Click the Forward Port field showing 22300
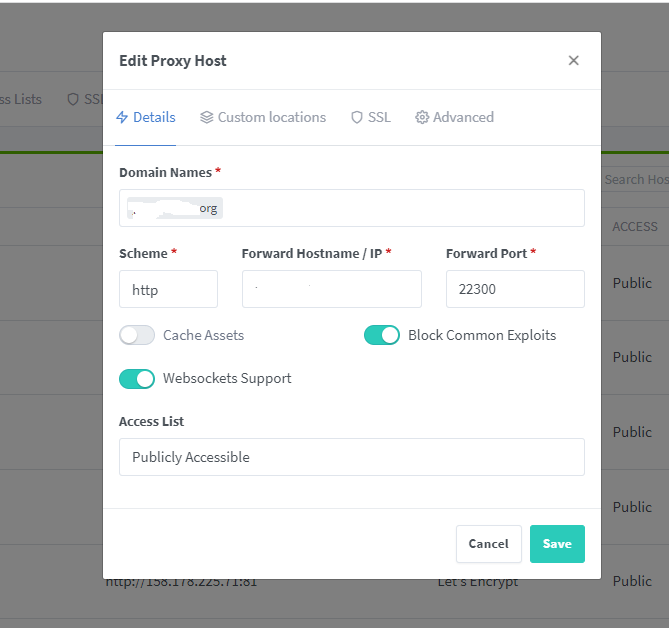The image size is (669, 628). [514, 289]
